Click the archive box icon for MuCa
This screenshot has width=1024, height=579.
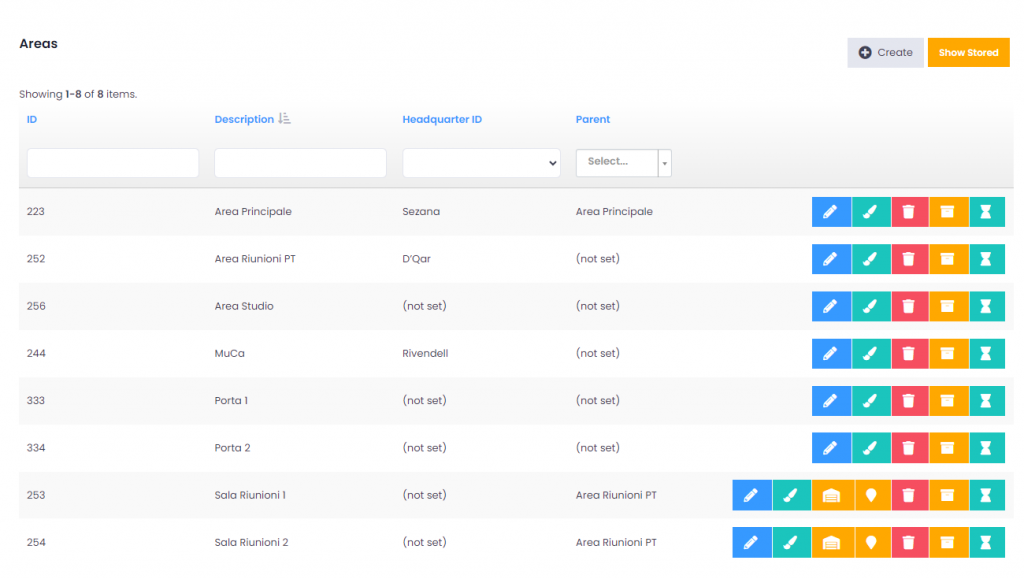pos(948,353)
